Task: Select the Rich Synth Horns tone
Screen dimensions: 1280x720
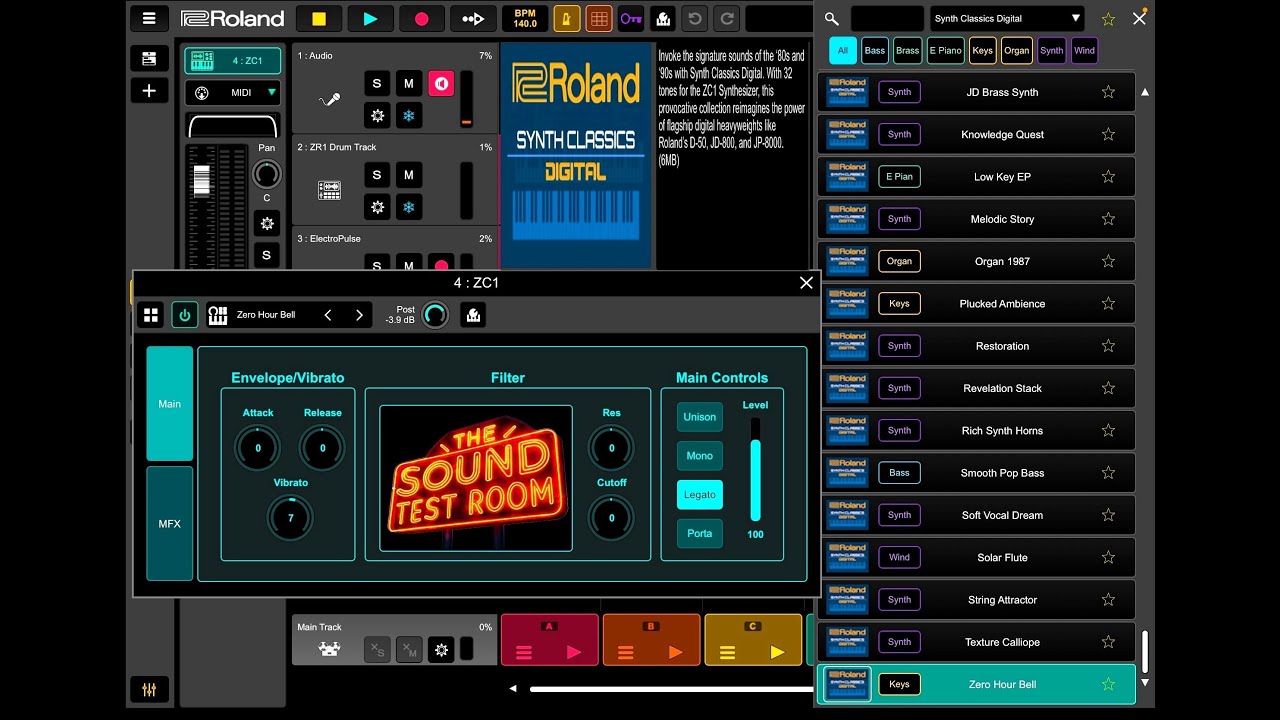Action: (x=976, y=431)
